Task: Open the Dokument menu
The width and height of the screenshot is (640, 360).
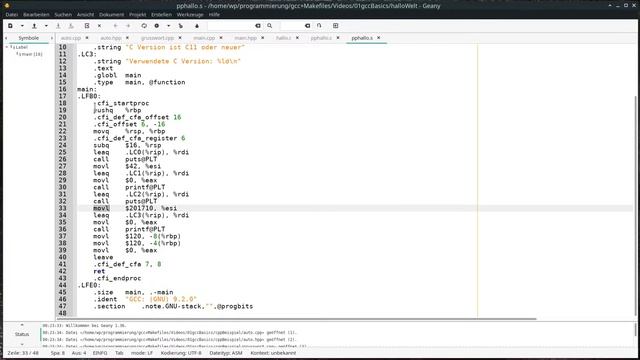Action: click(x=111, y=14)
